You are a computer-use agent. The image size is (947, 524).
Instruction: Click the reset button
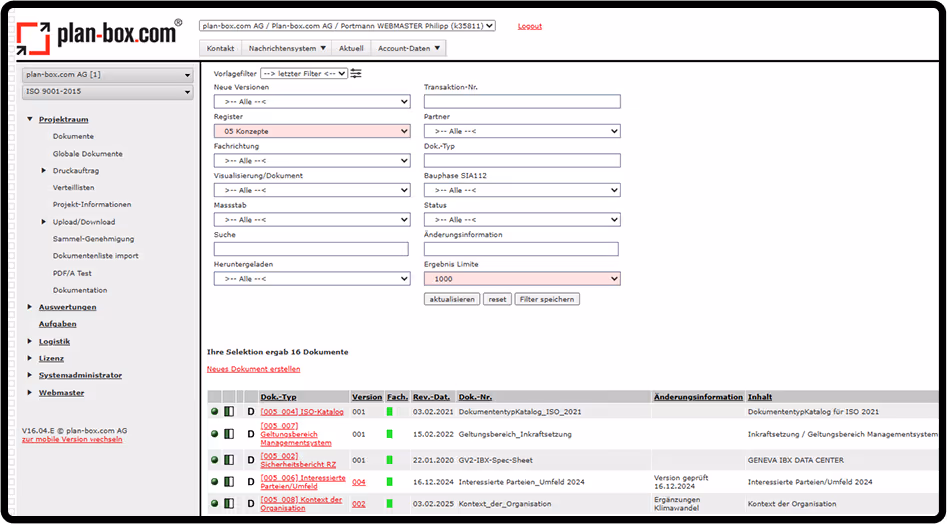click(497, 299)
